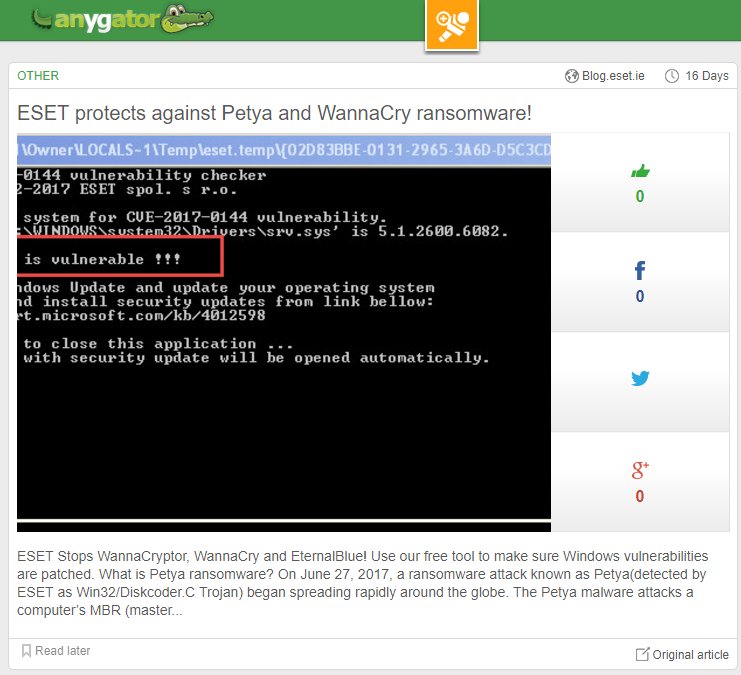Click the article excerpt about WannaCryptor
Viewport: 741px width, 675px height.
[x=368, y=583]
